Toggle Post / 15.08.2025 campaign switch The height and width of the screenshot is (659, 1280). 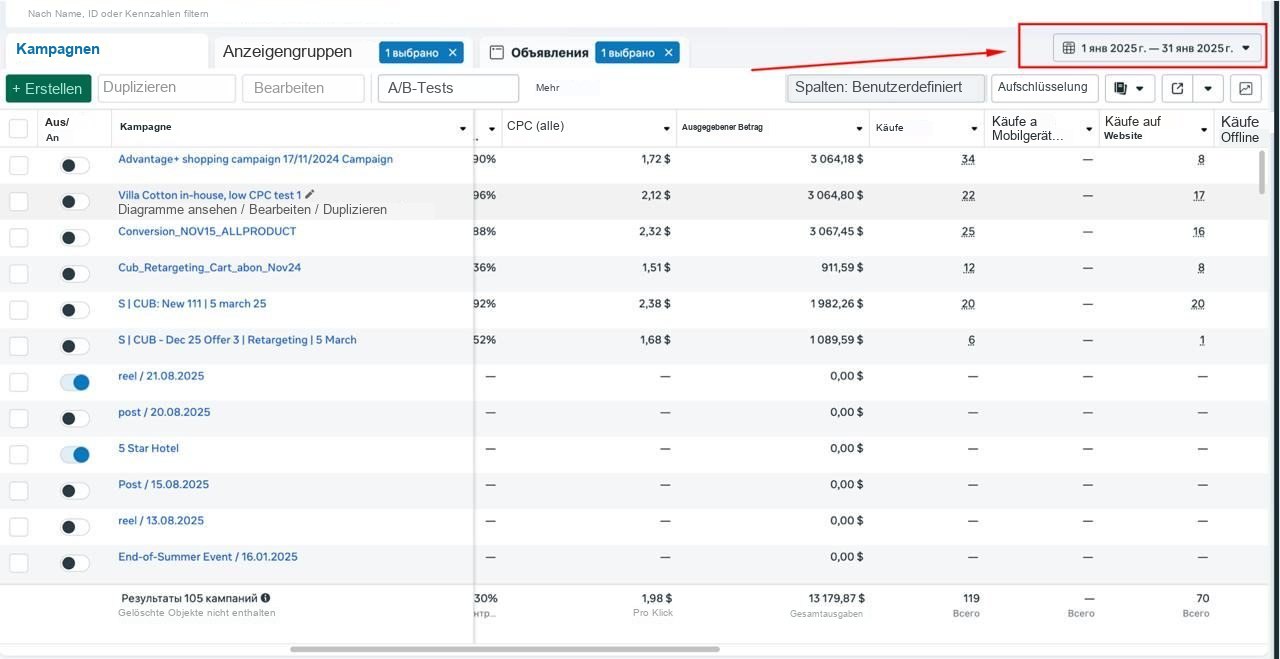click(x=75, y=491)
